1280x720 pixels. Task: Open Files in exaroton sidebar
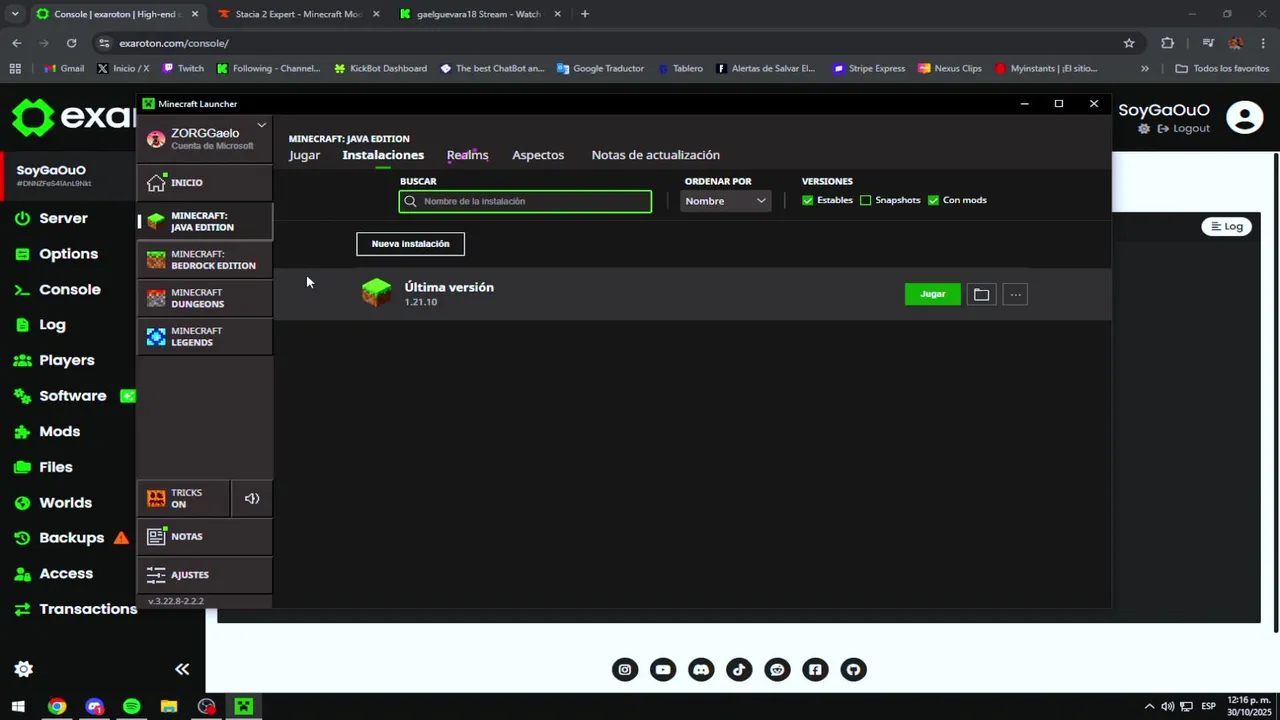(x=55, y=467)
